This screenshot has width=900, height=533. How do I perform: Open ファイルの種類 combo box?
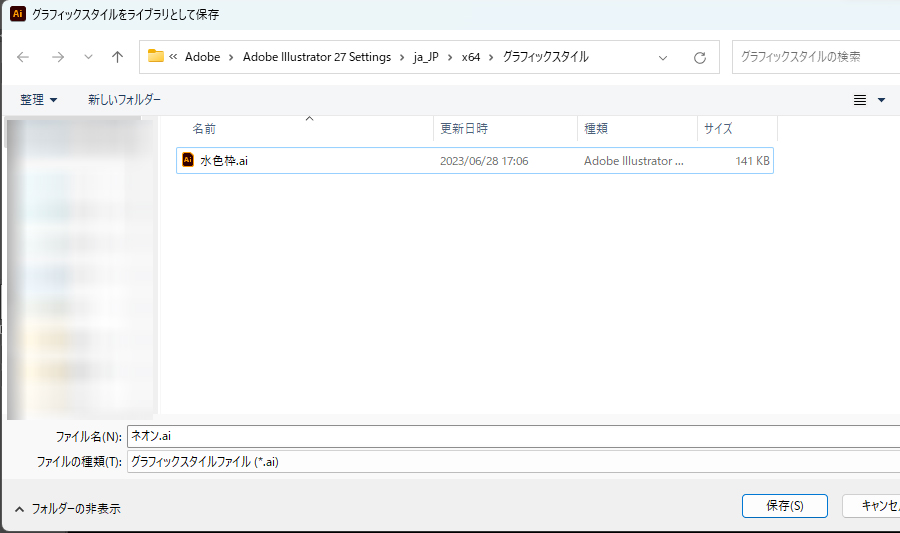coord(513,462)
